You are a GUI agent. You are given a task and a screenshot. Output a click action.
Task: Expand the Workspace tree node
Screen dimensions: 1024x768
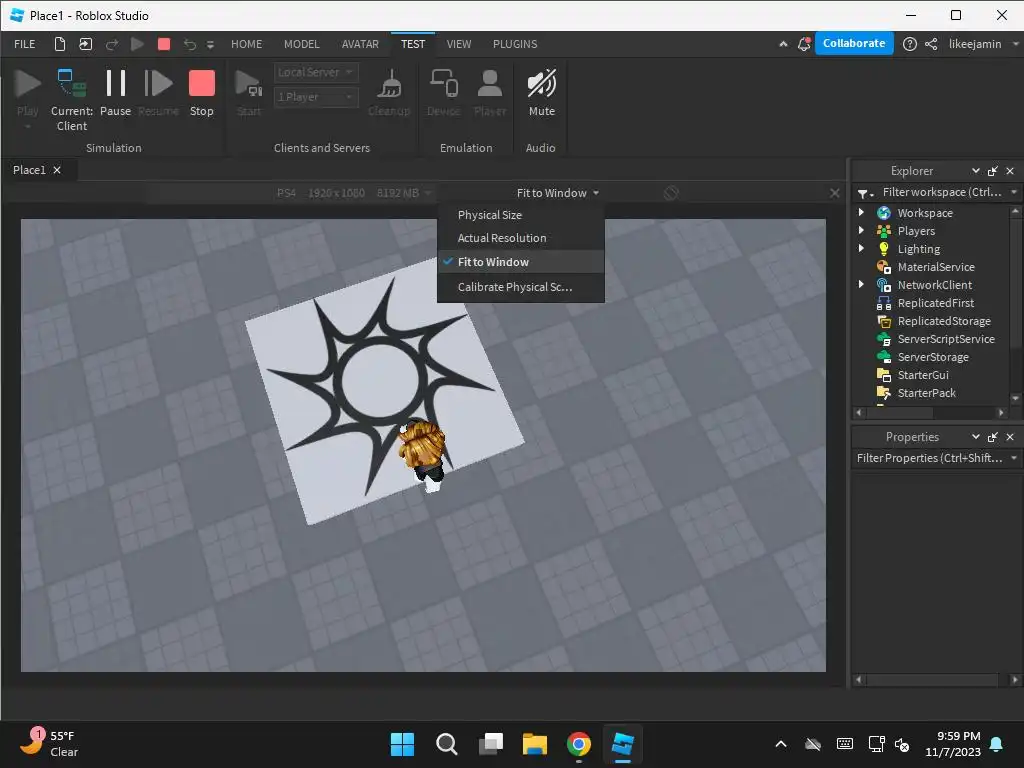tap(861, 212)
